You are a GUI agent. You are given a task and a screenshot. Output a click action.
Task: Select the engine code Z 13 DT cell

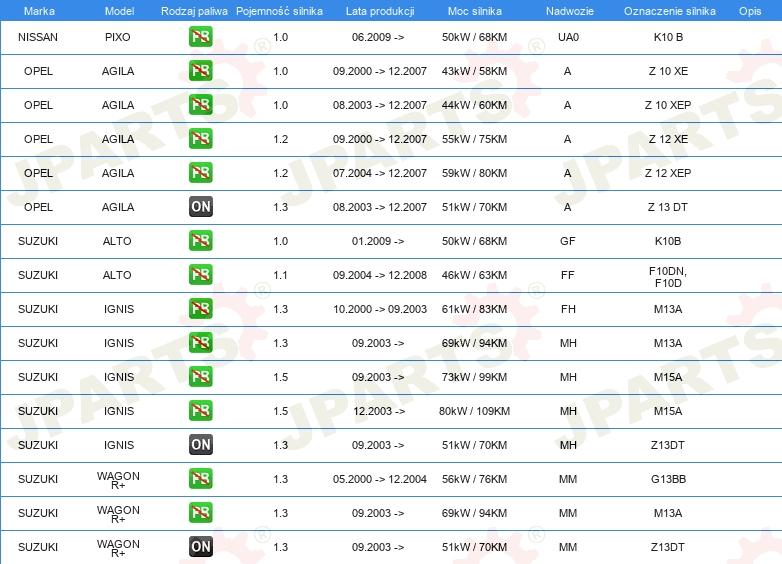click(667, 206)
